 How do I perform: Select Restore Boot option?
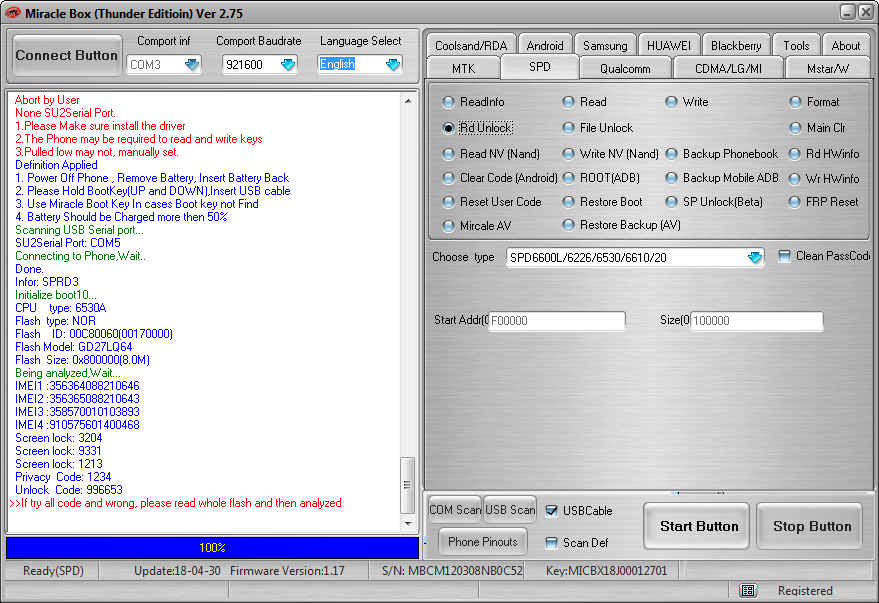[x=603, y=202]
